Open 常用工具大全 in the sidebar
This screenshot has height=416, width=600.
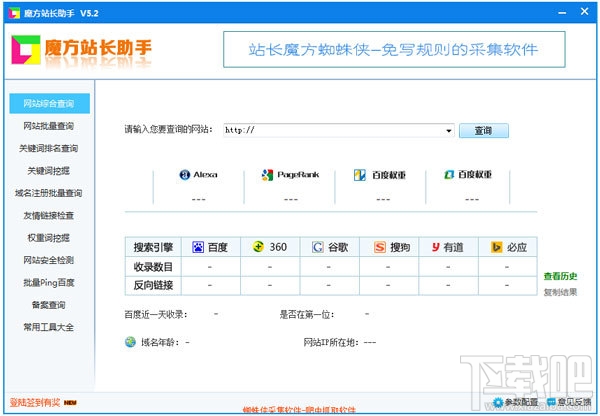49,327
